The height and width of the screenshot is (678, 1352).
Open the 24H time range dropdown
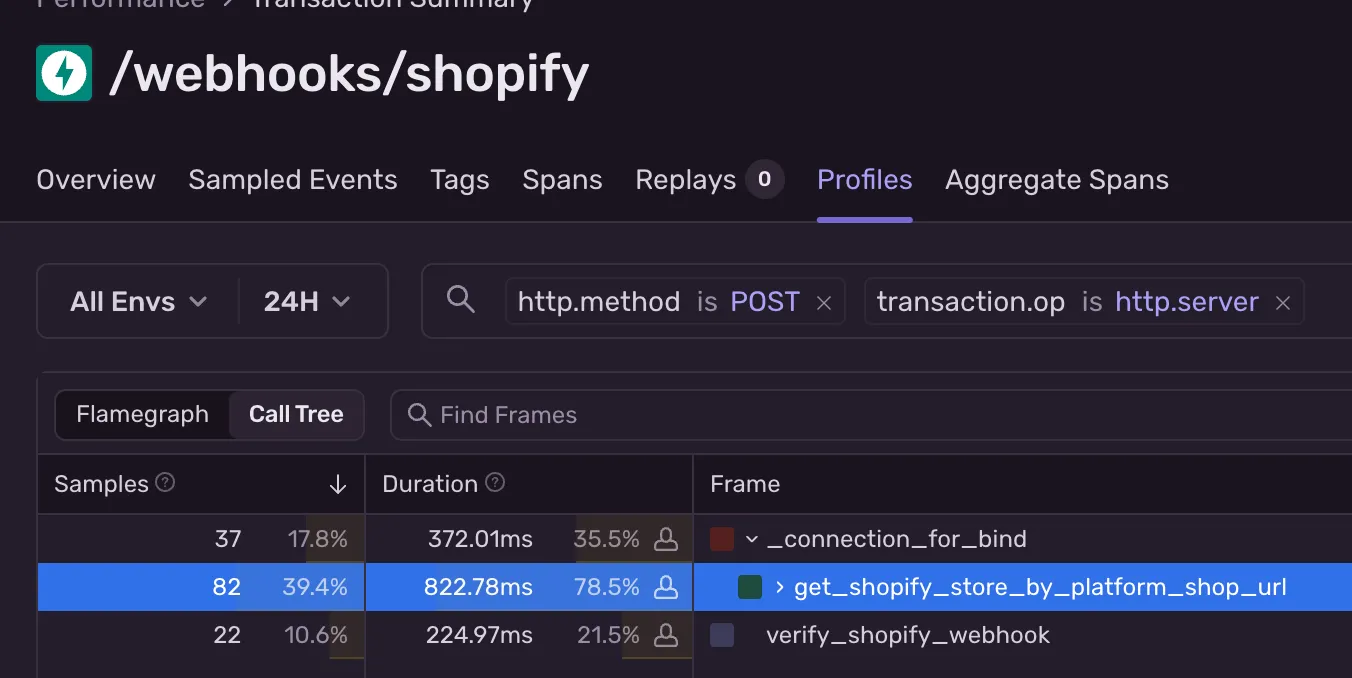point(307,301)
